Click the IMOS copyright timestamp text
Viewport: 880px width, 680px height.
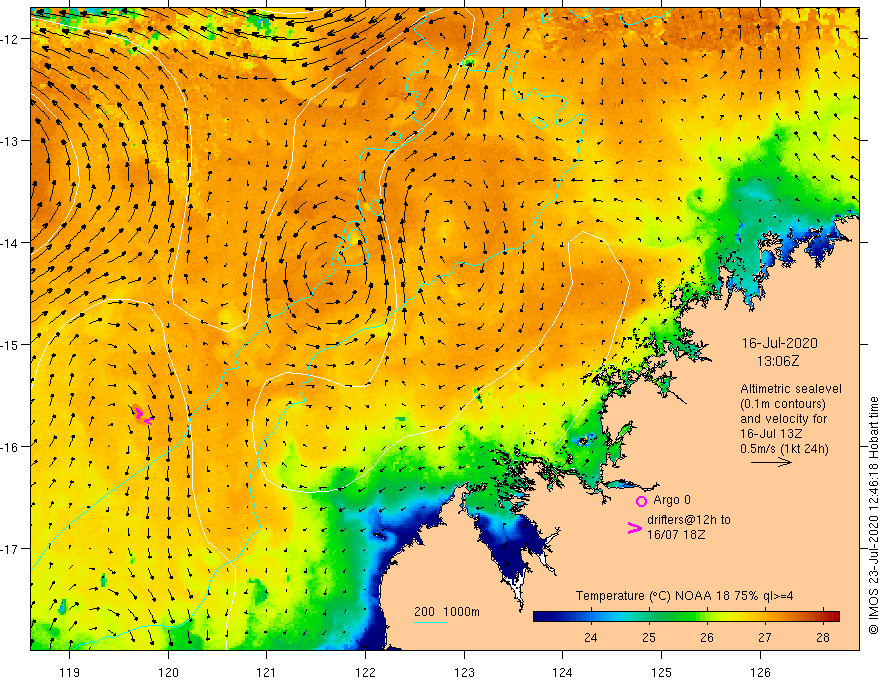point(873,513)
